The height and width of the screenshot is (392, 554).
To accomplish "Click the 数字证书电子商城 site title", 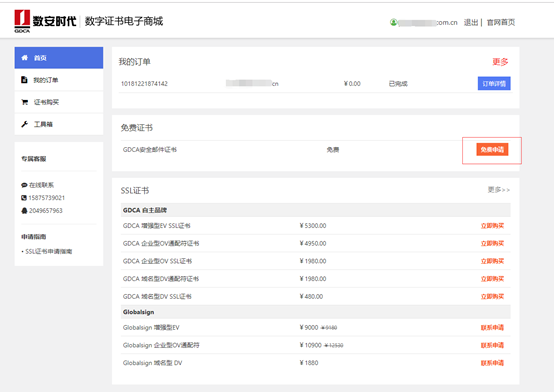I will [124, 21].
